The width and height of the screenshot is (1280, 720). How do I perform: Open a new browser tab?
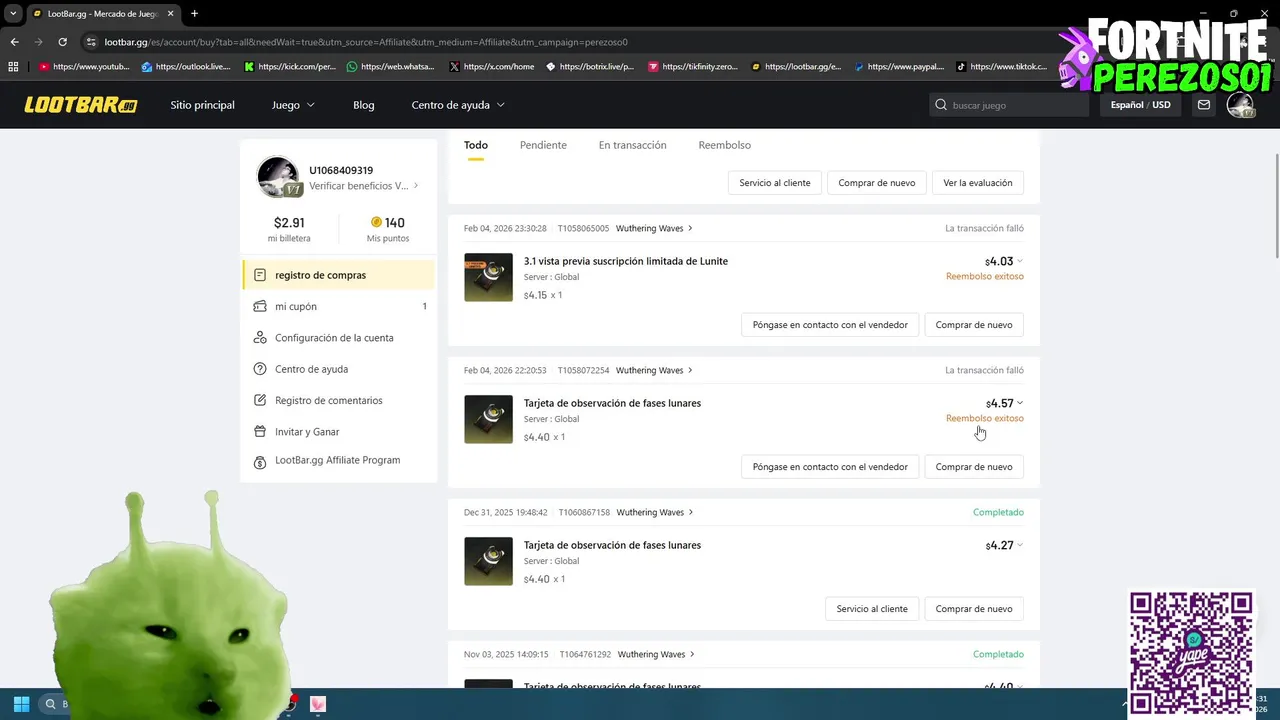194,14
